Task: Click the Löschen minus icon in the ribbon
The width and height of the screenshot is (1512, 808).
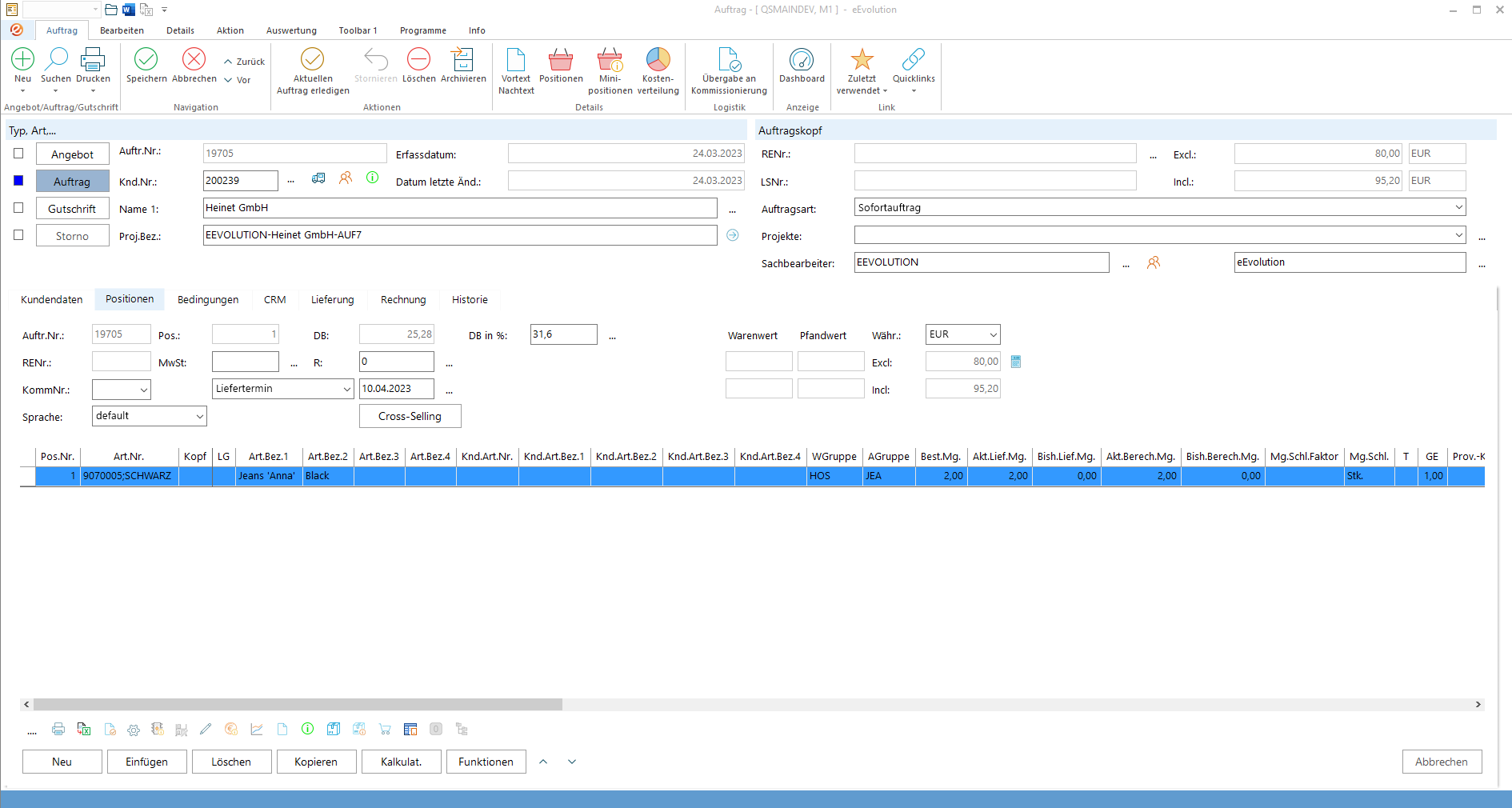Action: (418, 59)
